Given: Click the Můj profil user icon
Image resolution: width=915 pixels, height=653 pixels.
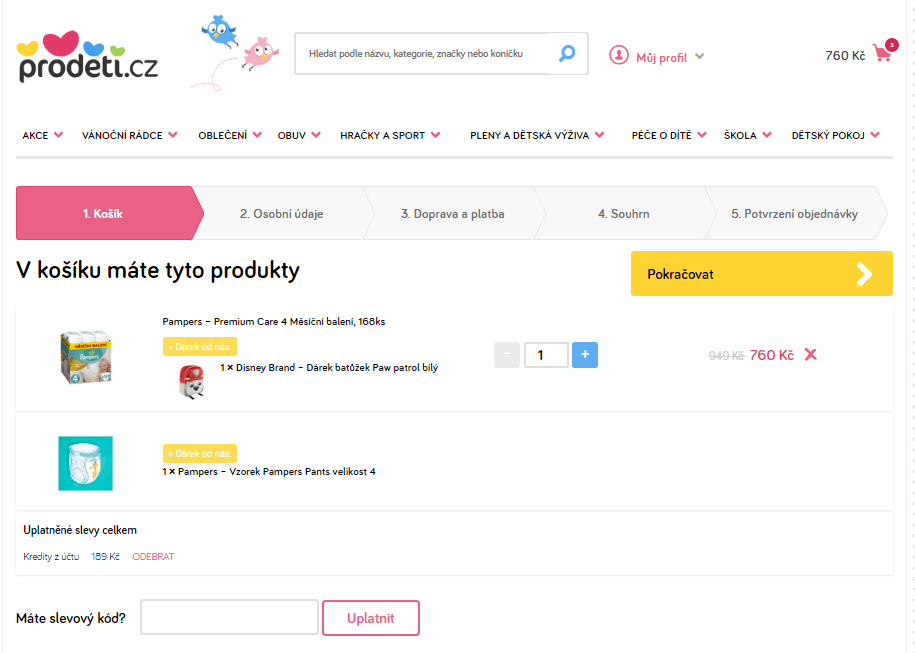Looking at the screenshot, I should pyautogui.click(x=619, y=56).
